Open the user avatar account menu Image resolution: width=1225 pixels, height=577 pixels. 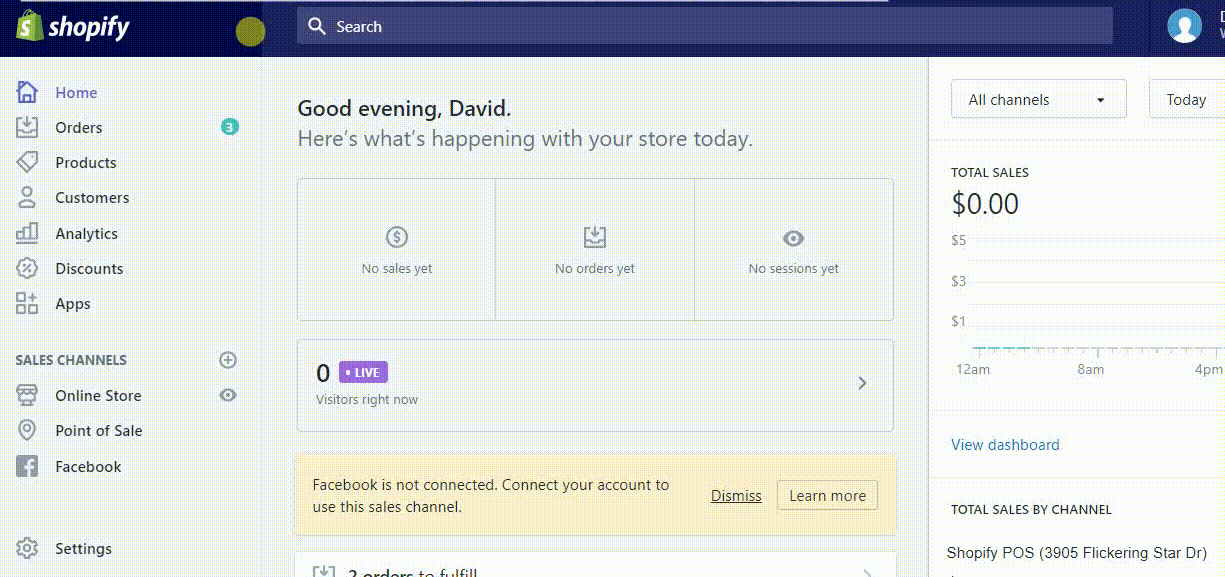(x=1185, y=26)
